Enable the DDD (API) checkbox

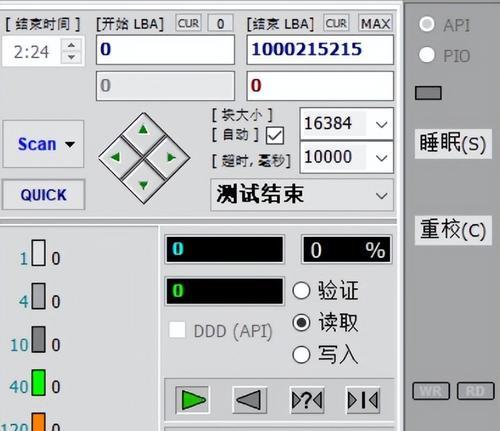(x=177, y=330)
